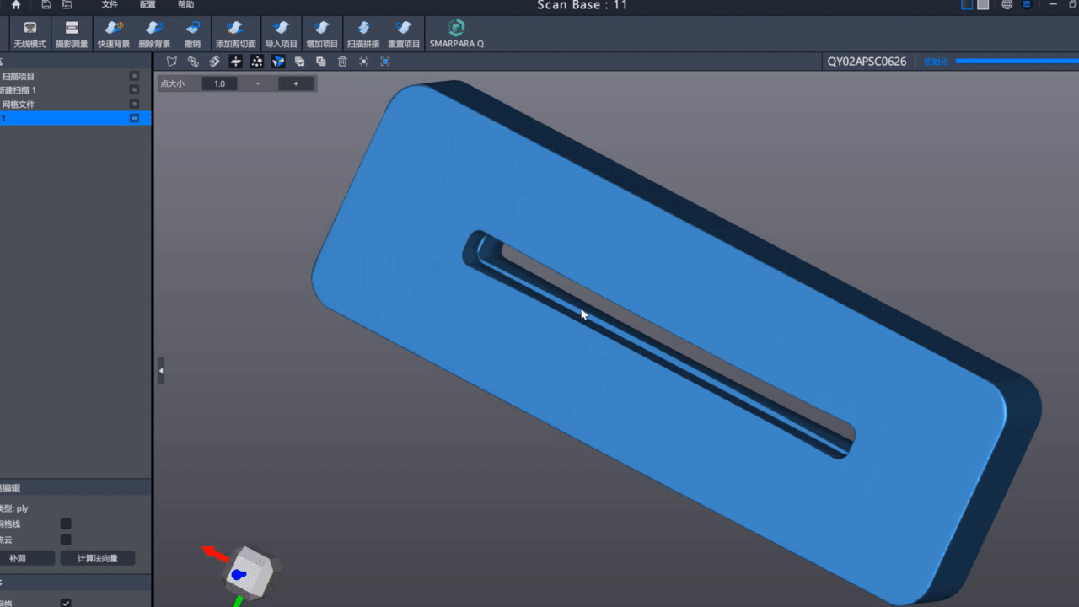Increase point size with plus button
This screenshot has width=1079, height=607.
(x=296, y=84)
